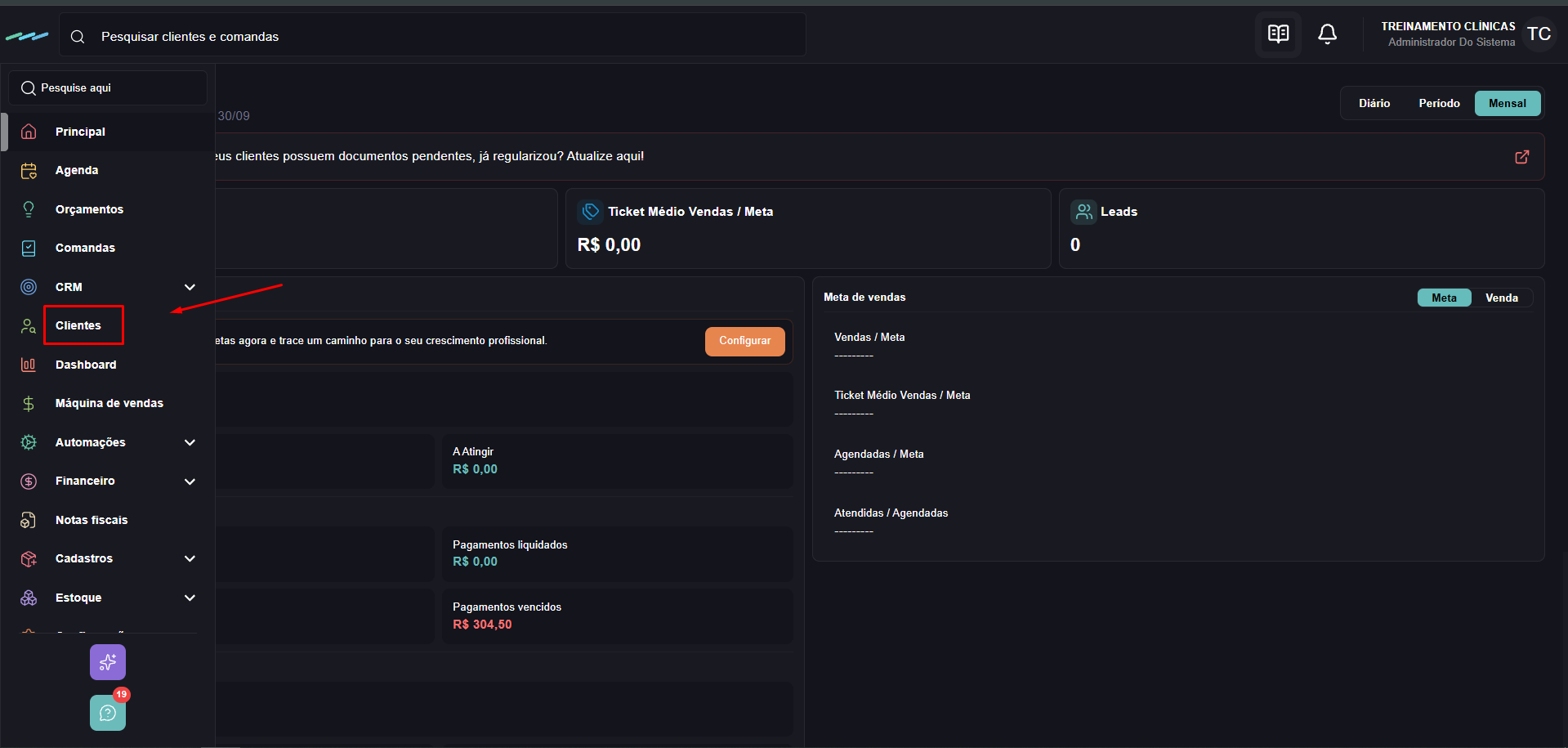Click the Máquina de vendas dollar icon
This screenshot has height=748, width=1568.
coord(29,403)
